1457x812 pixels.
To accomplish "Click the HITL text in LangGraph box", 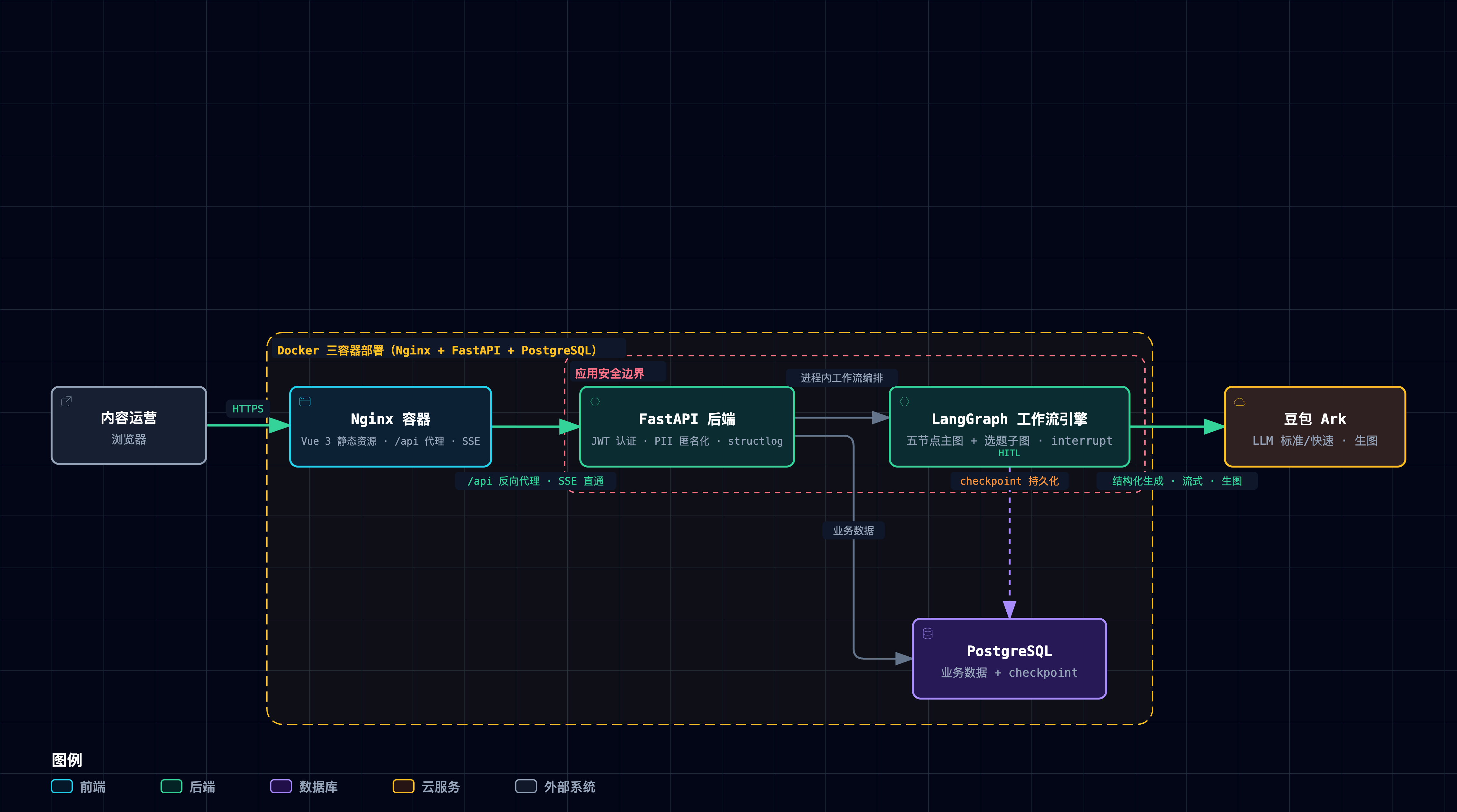I will (x=1010, y=453).
